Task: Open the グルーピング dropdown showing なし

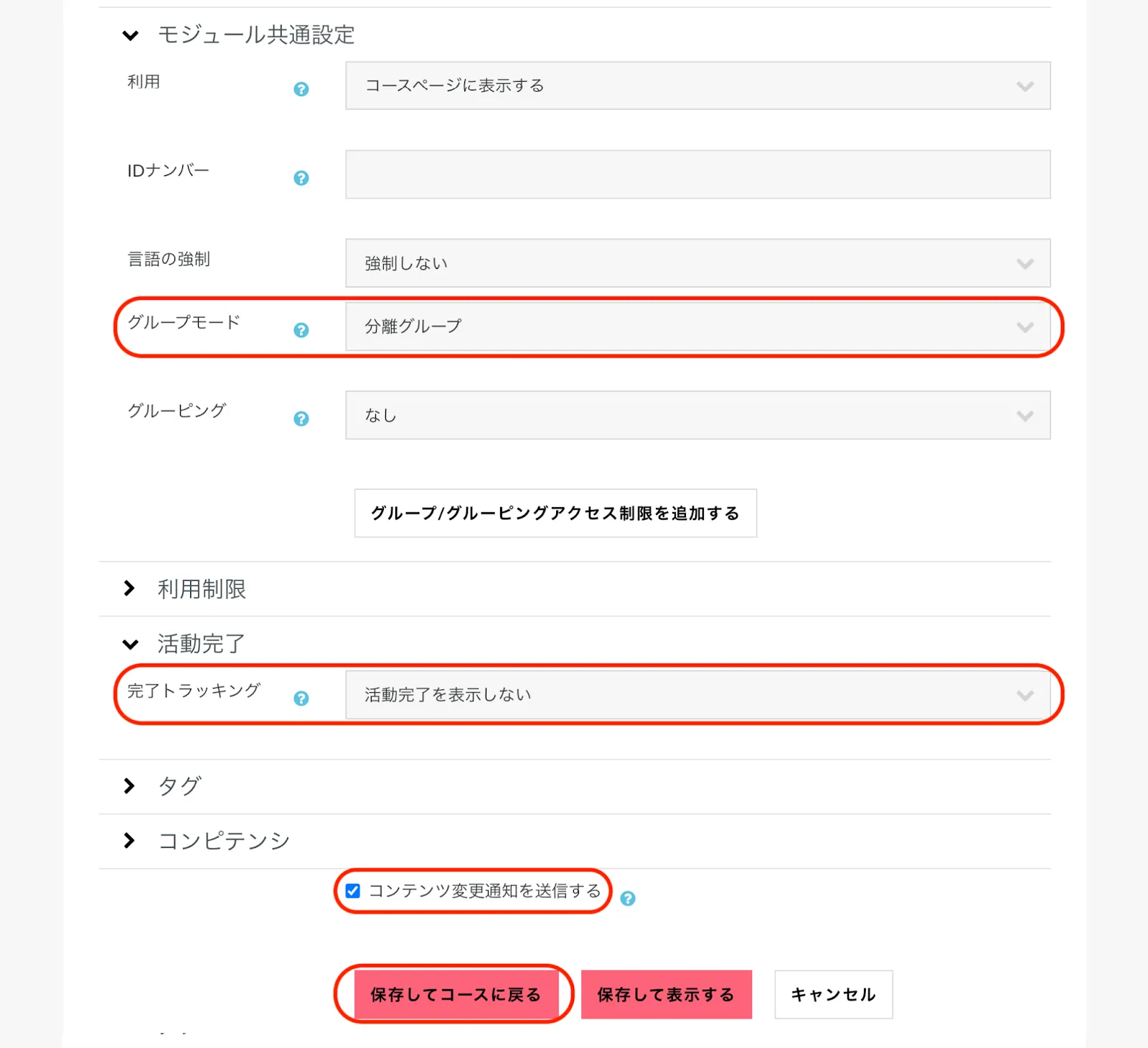Action: point(697,415)
